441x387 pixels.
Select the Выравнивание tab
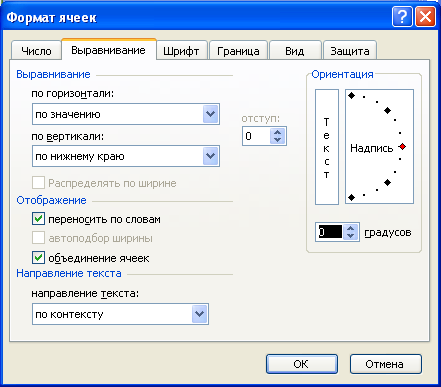(x=109, y=50)
